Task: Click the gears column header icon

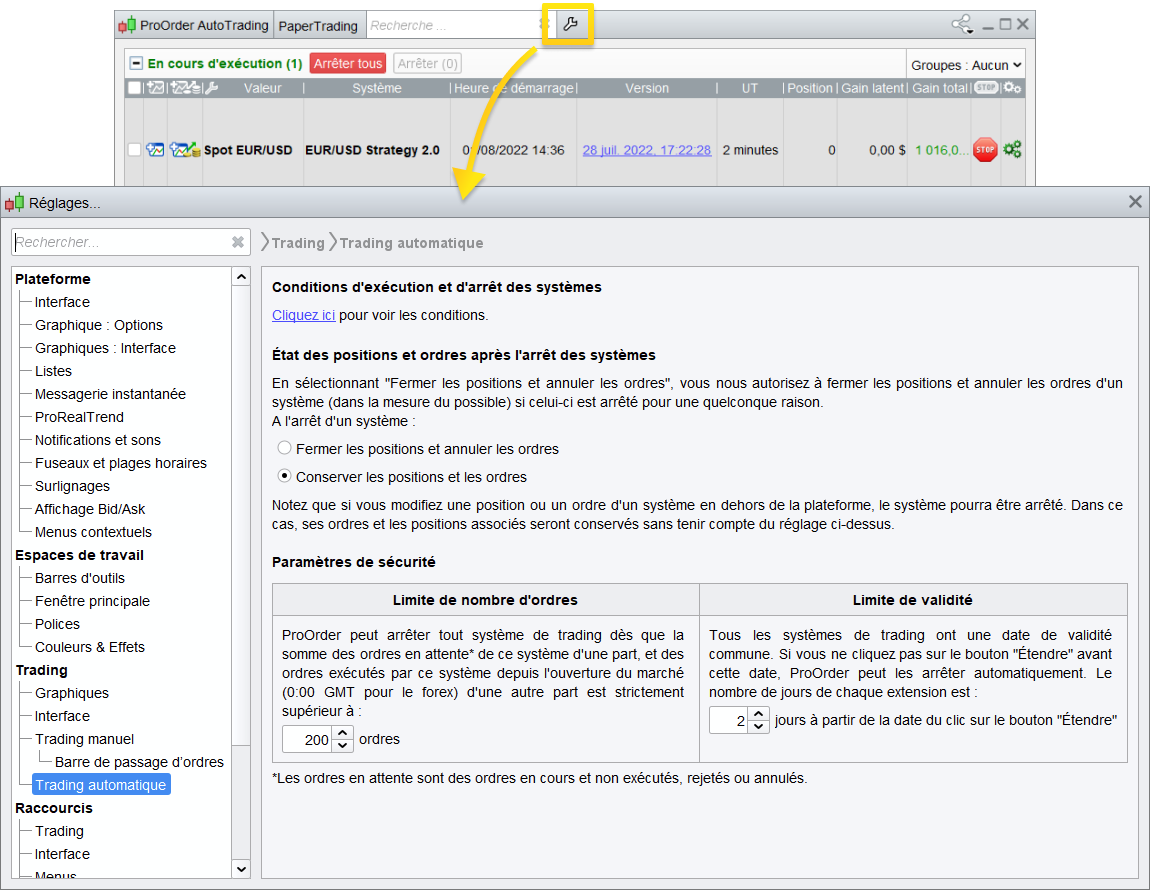Action: pyautogui.click(x=1012, y=88)
